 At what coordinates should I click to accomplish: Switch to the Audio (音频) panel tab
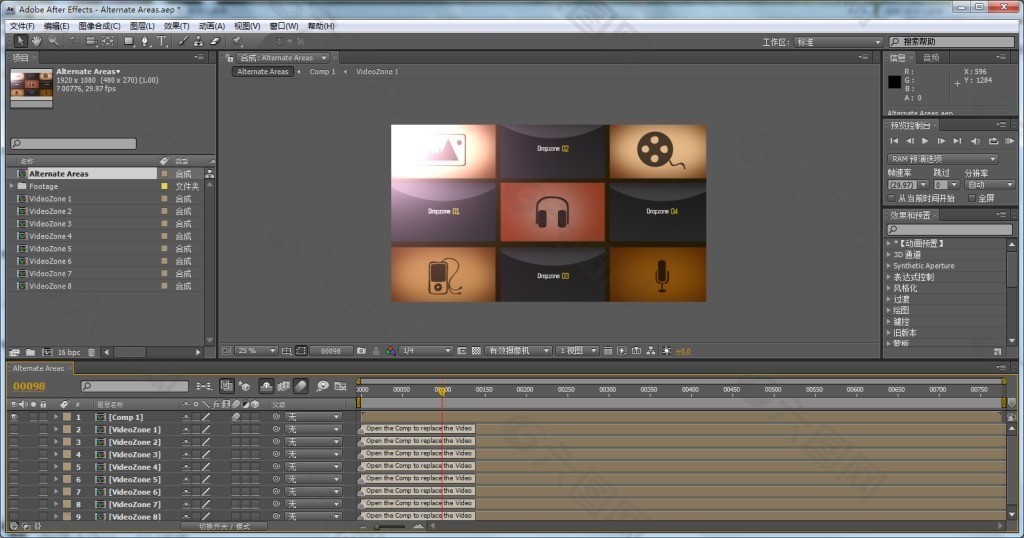(x=931, y=58)
